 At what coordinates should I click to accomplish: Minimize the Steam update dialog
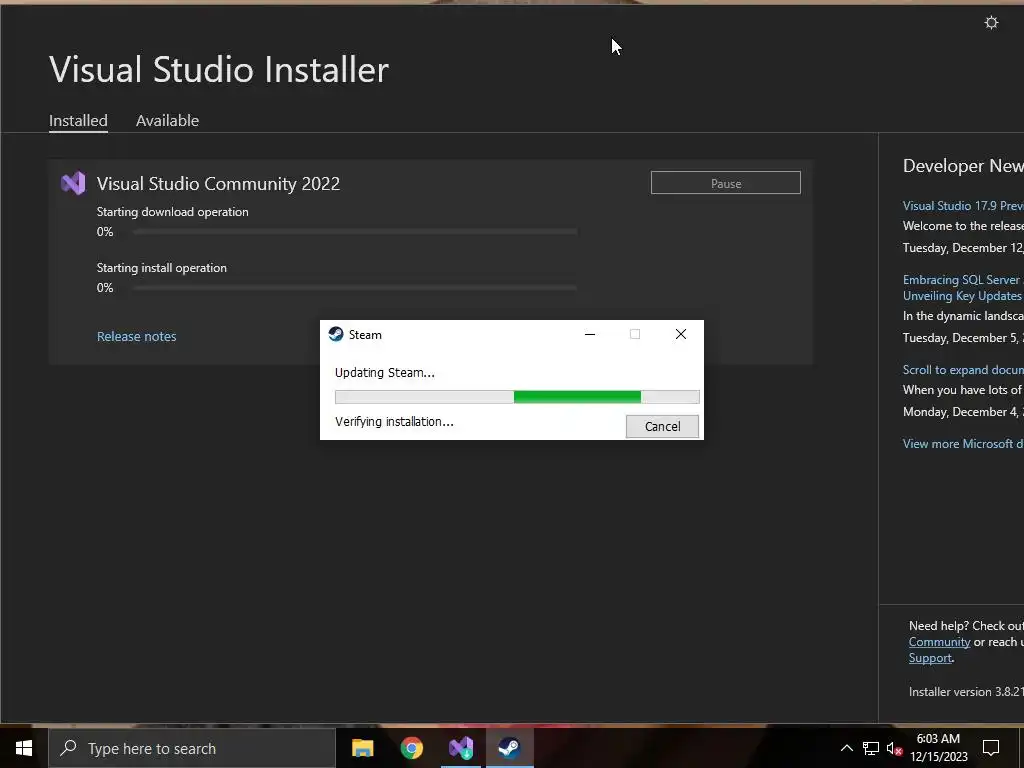click(x=590, y=334)
